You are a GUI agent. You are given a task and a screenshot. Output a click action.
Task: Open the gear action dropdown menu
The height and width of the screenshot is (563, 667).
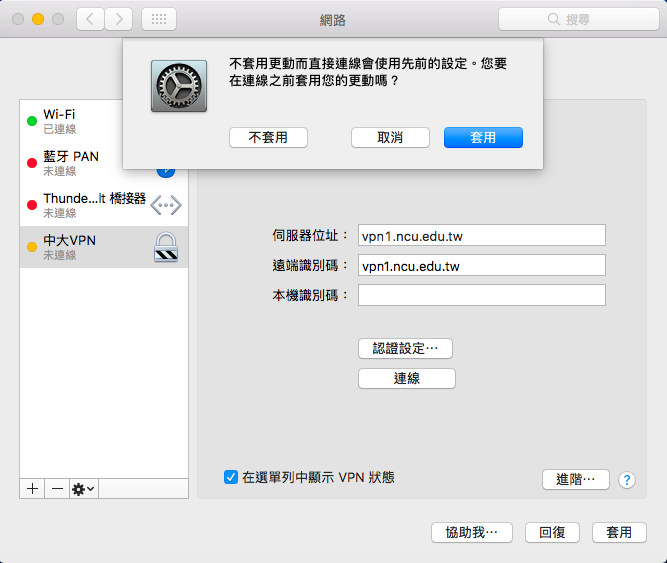click(x=83, y=488)
